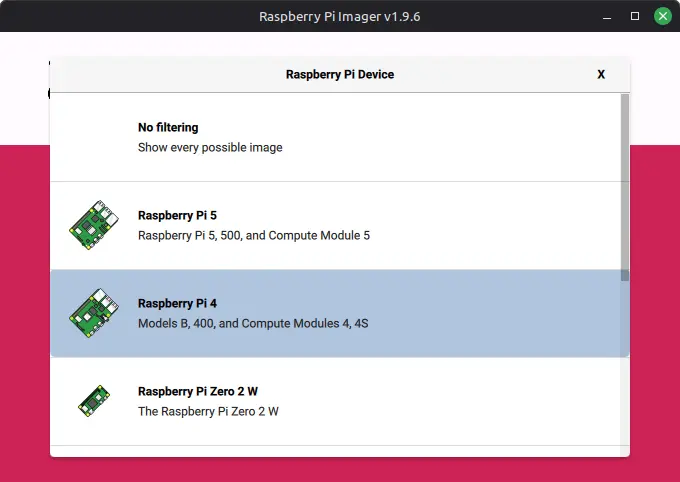Screen dimensions: 680x482
Task: Click the scrollbar track below the thumb
Action: (x=625, y=380)
